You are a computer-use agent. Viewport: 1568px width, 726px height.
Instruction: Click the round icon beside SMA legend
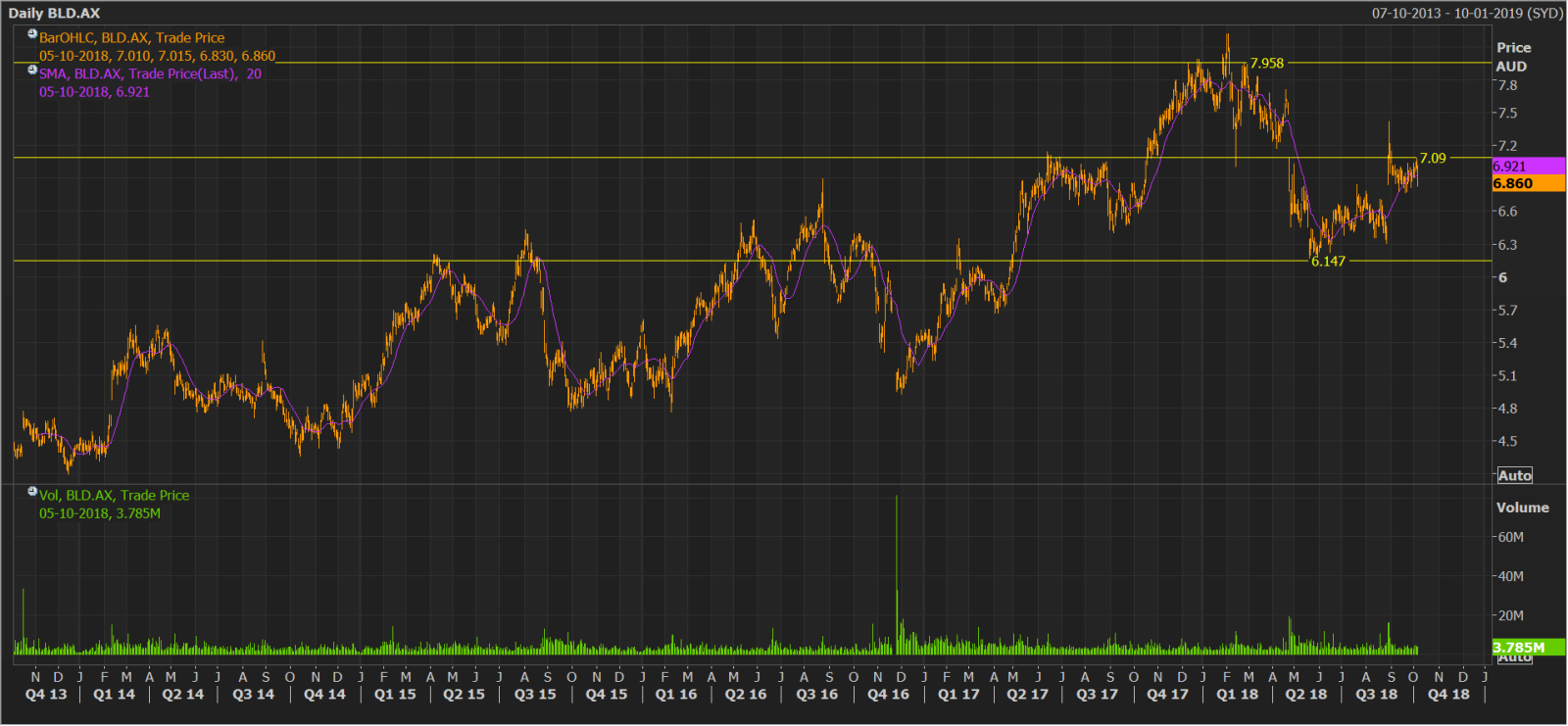click(x=32, y=70)
